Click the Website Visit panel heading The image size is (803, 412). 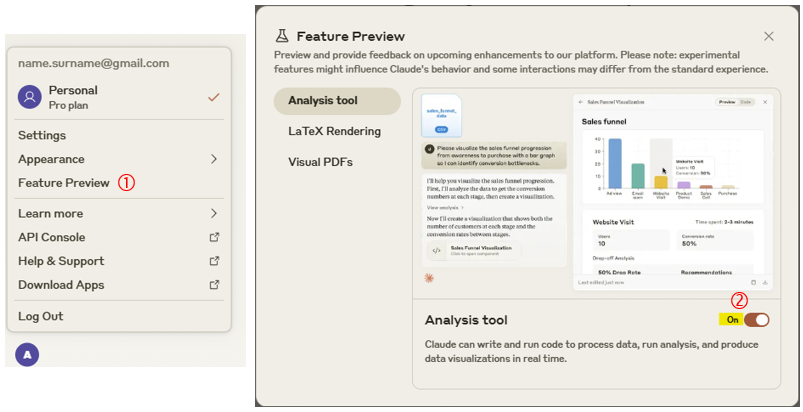click(613, 222)
